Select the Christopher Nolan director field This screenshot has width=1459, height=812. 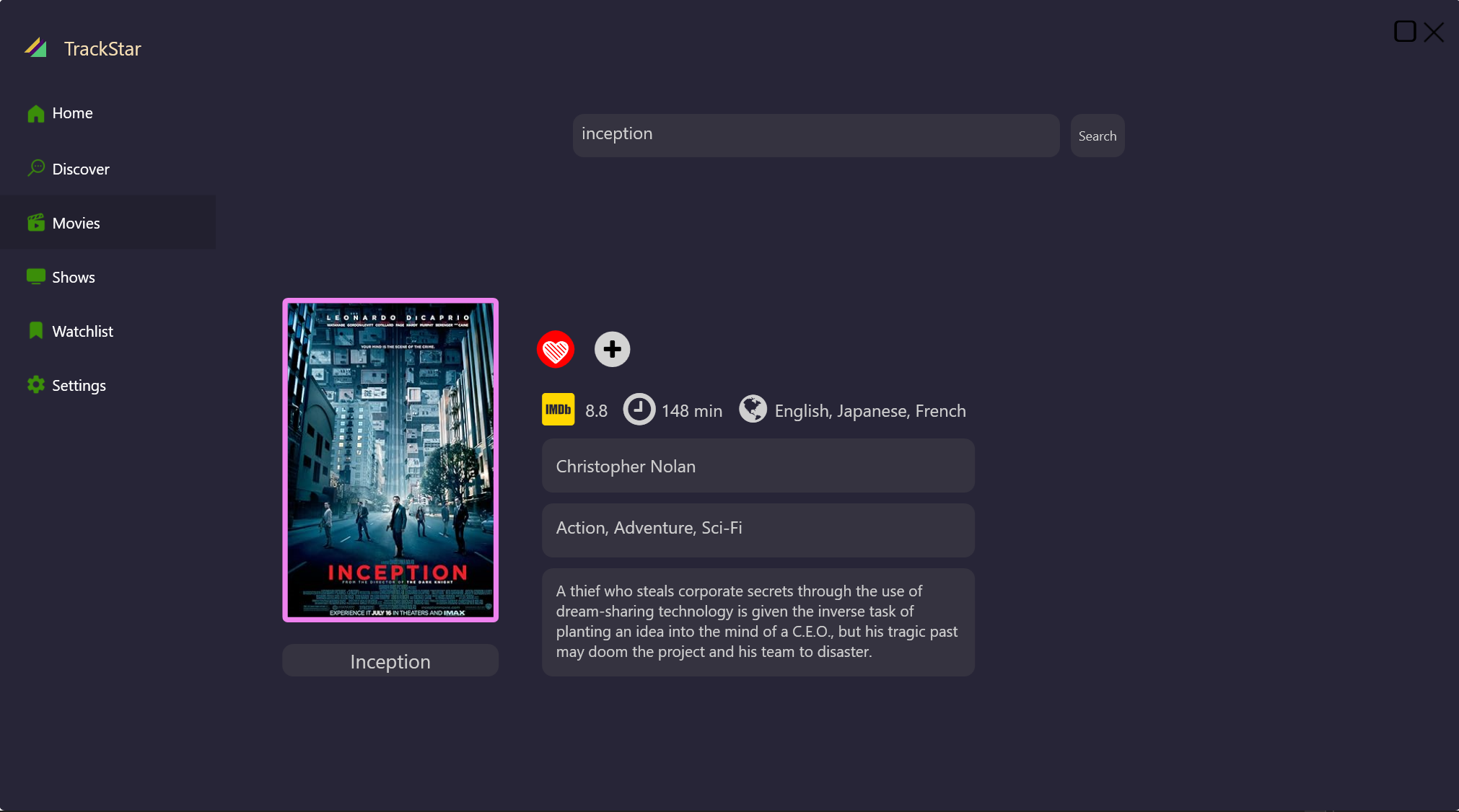(758, 466)
